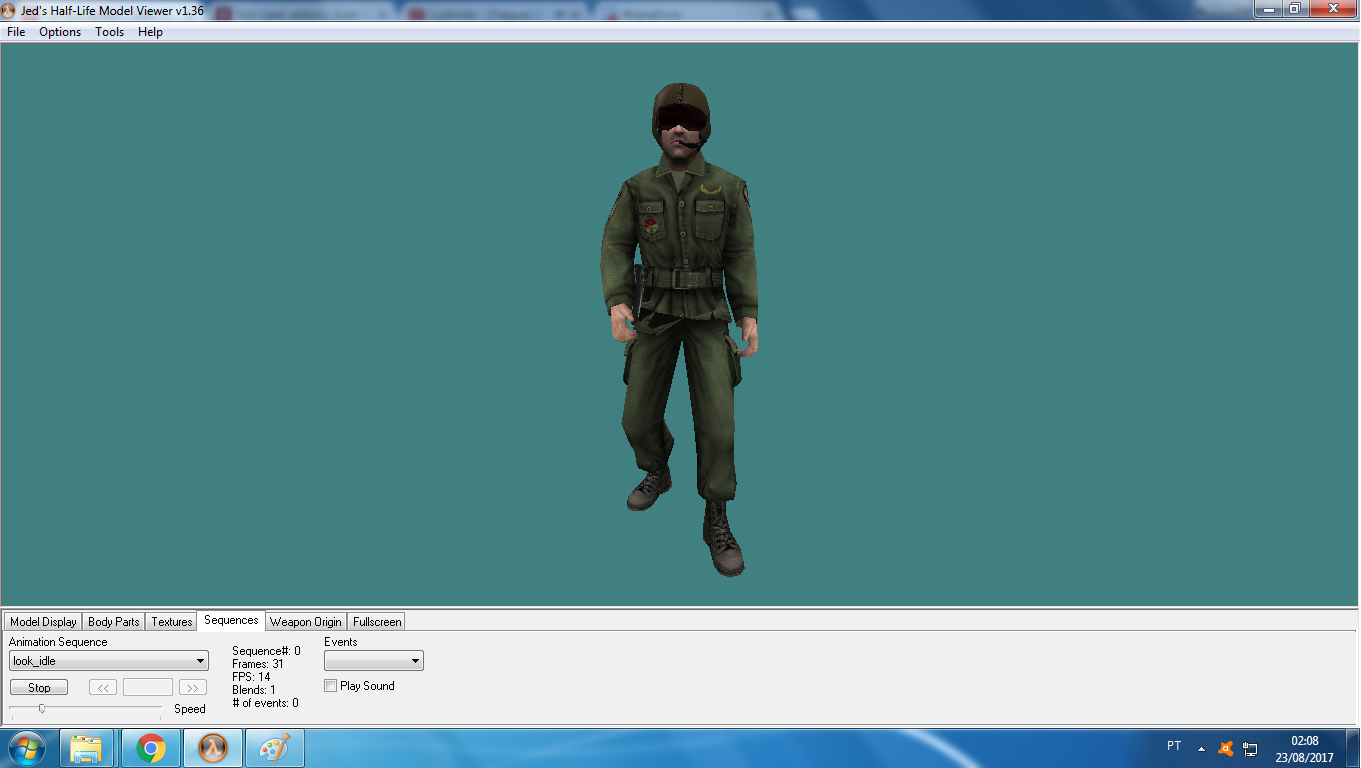
Task: Switch to the Weapon Origin tab
Action: (306, 622)
